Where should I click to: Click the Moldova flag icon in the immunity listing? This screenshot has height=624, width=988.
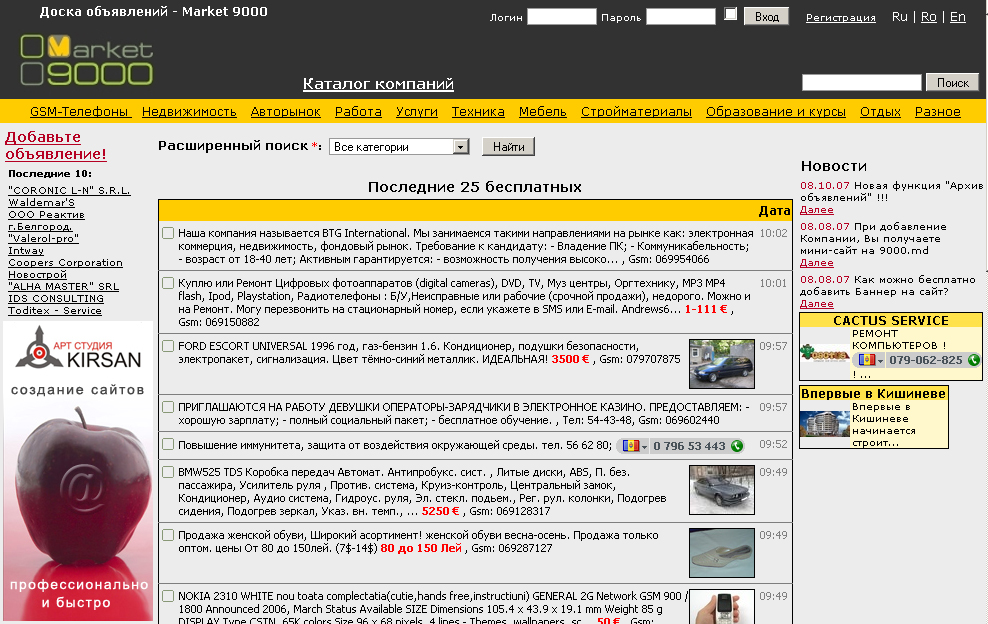(x=631, y=446)
